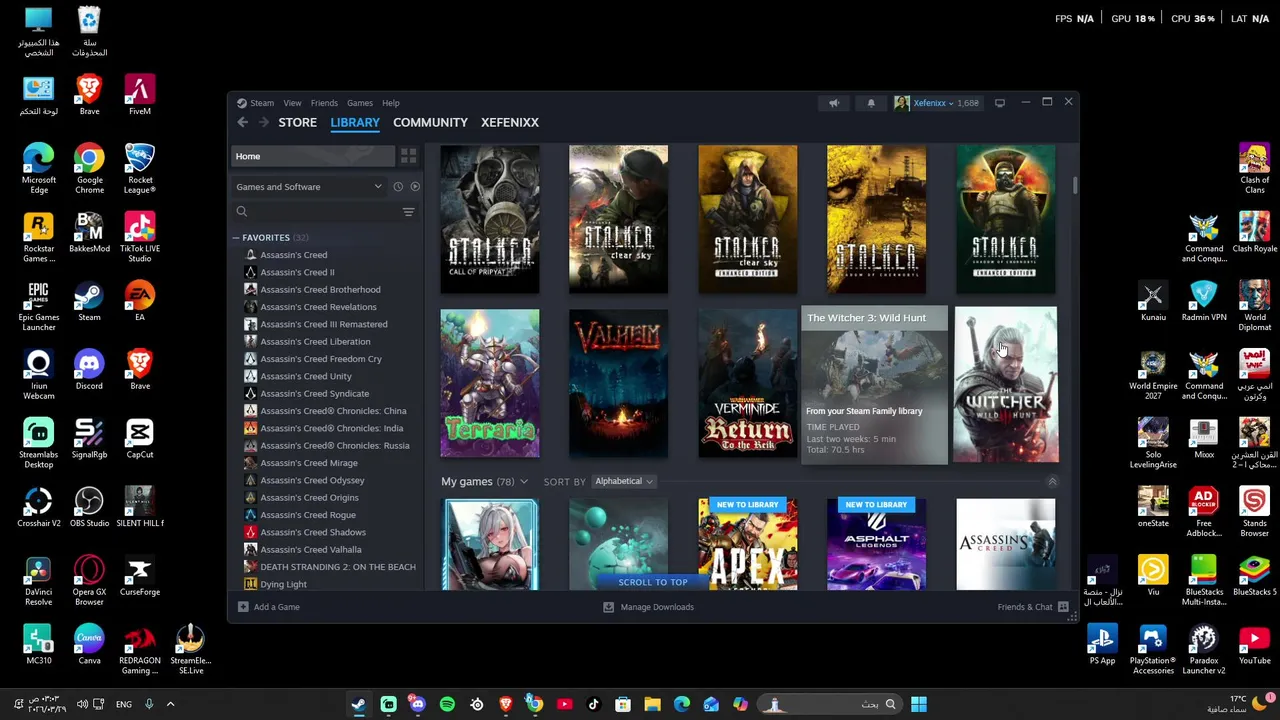Go forward with Steam's forward arrow
Screen dimensions: 1280x720
264,122
